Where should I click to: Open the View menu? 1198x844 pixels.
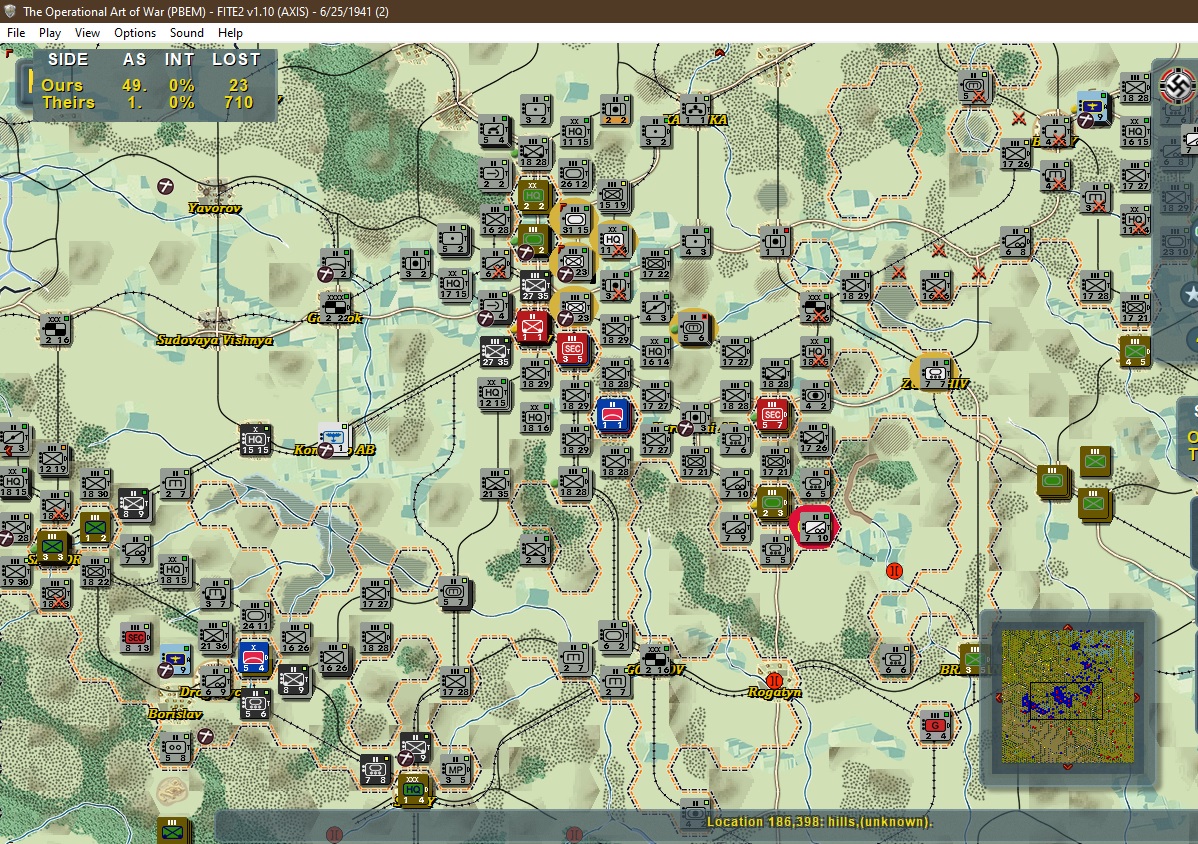(x=87, y=33)
